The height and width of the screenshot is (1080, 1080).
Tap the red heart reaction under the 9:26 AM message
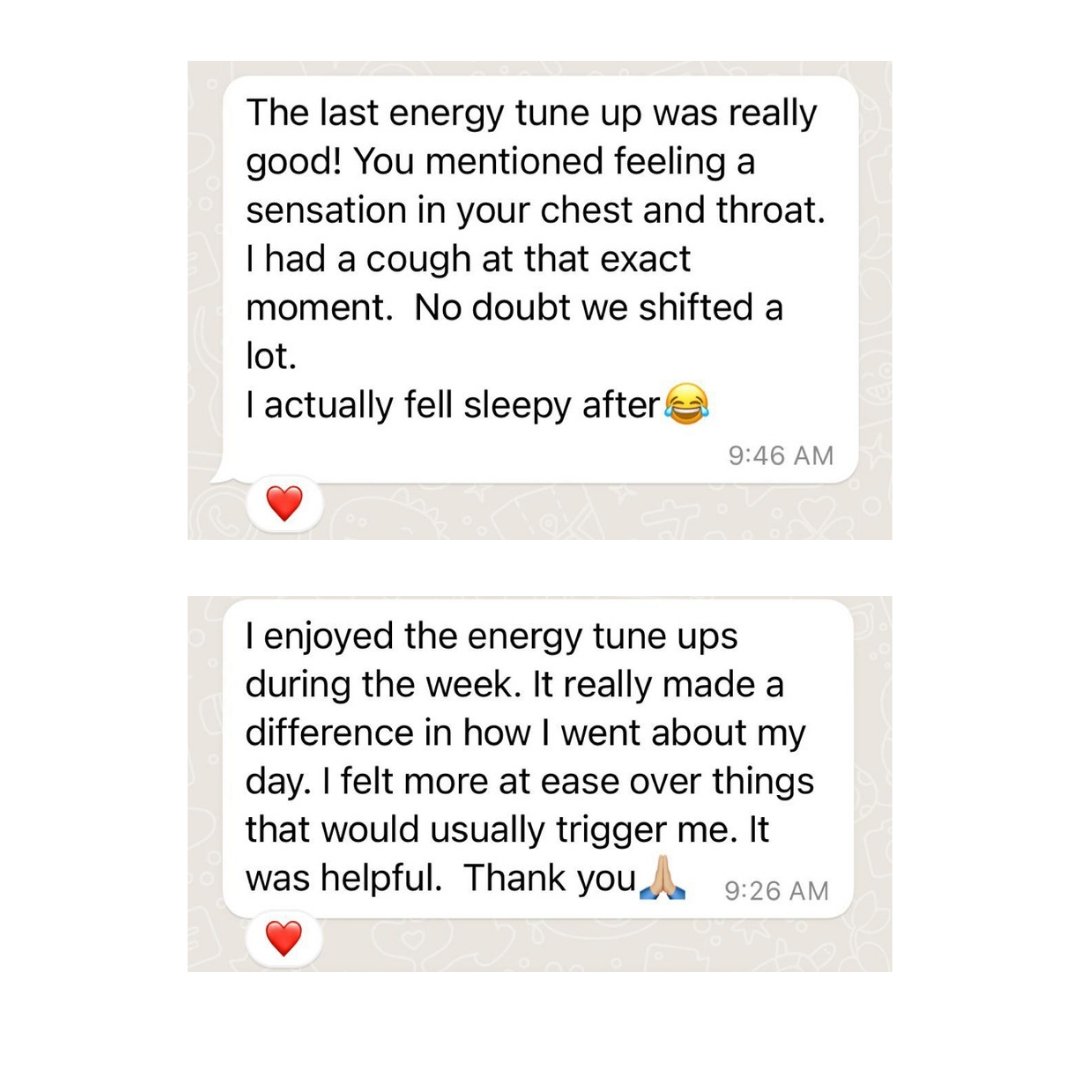tap(284, 938)
